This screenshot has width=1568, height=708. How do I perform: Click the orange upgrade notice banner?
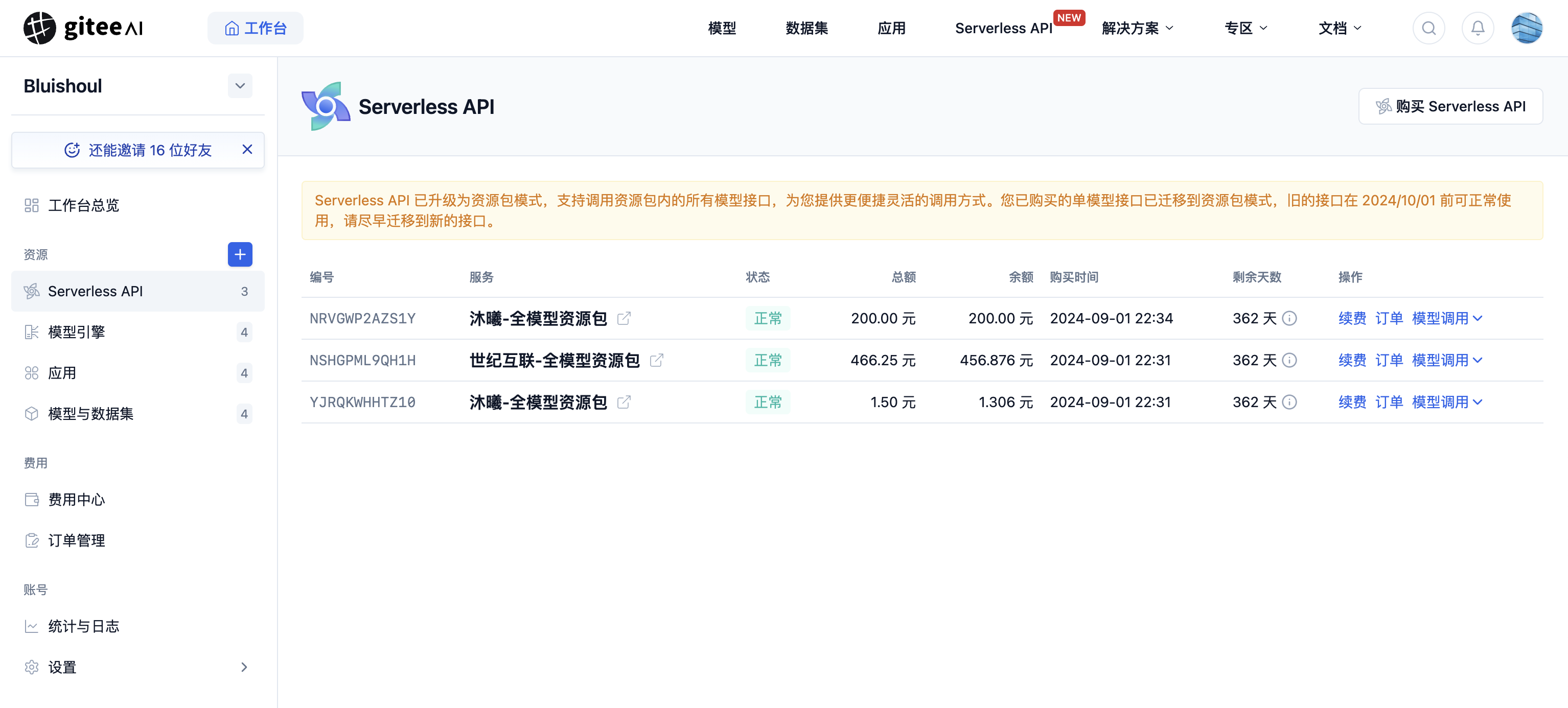[x=921, y=210]
